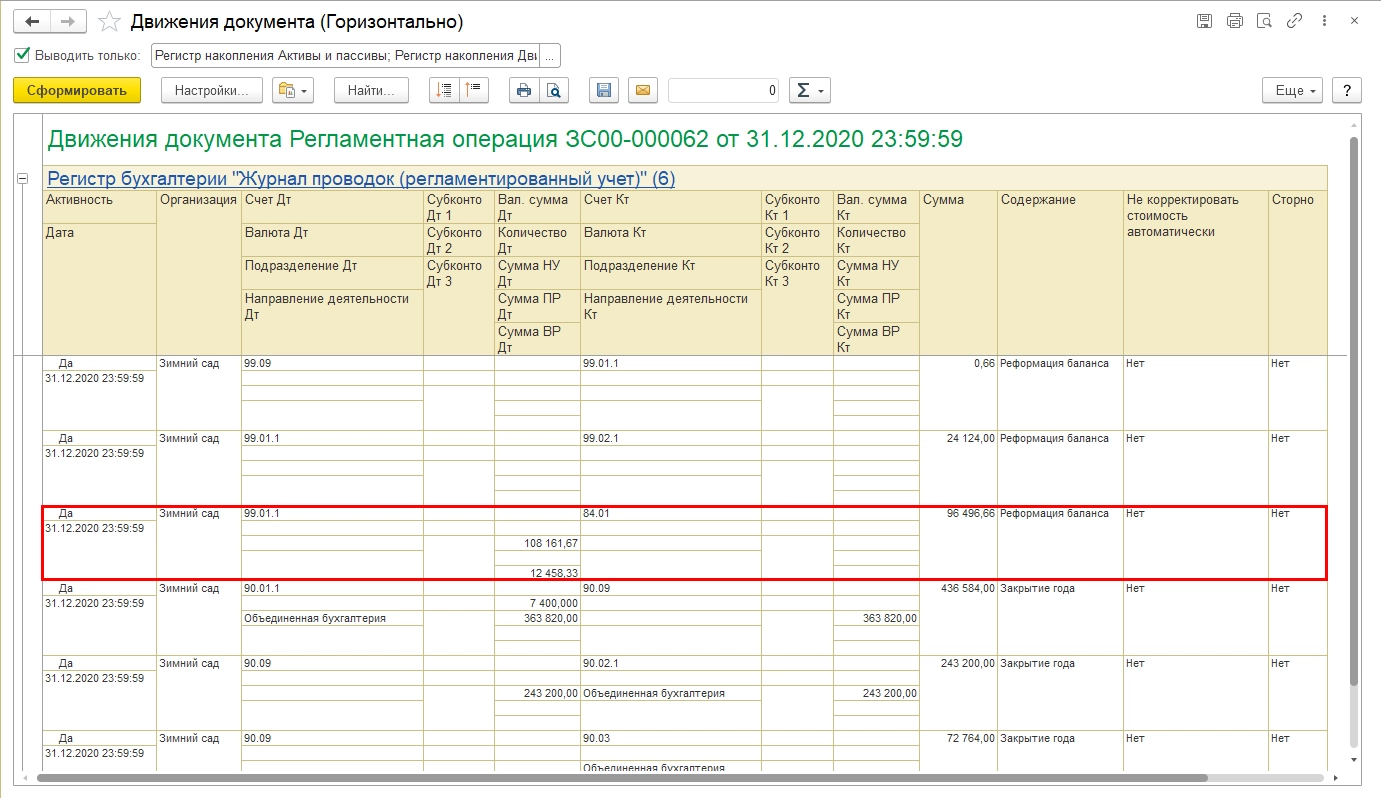
Task: Open the report variants dropdown
Action: (293, 91)
